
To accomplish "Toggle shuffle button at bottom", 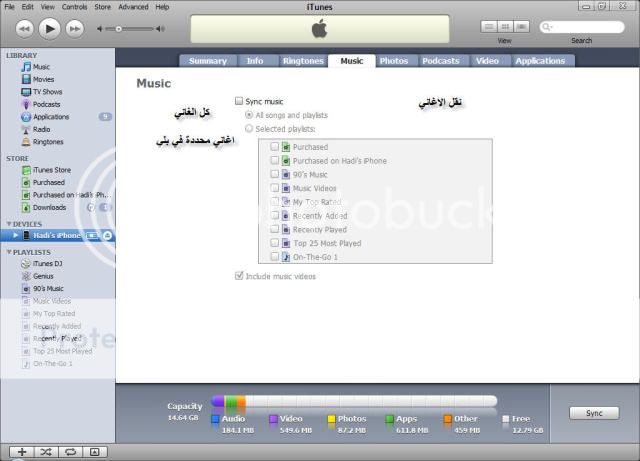I will pyautogui.click(x=46, y=452).
